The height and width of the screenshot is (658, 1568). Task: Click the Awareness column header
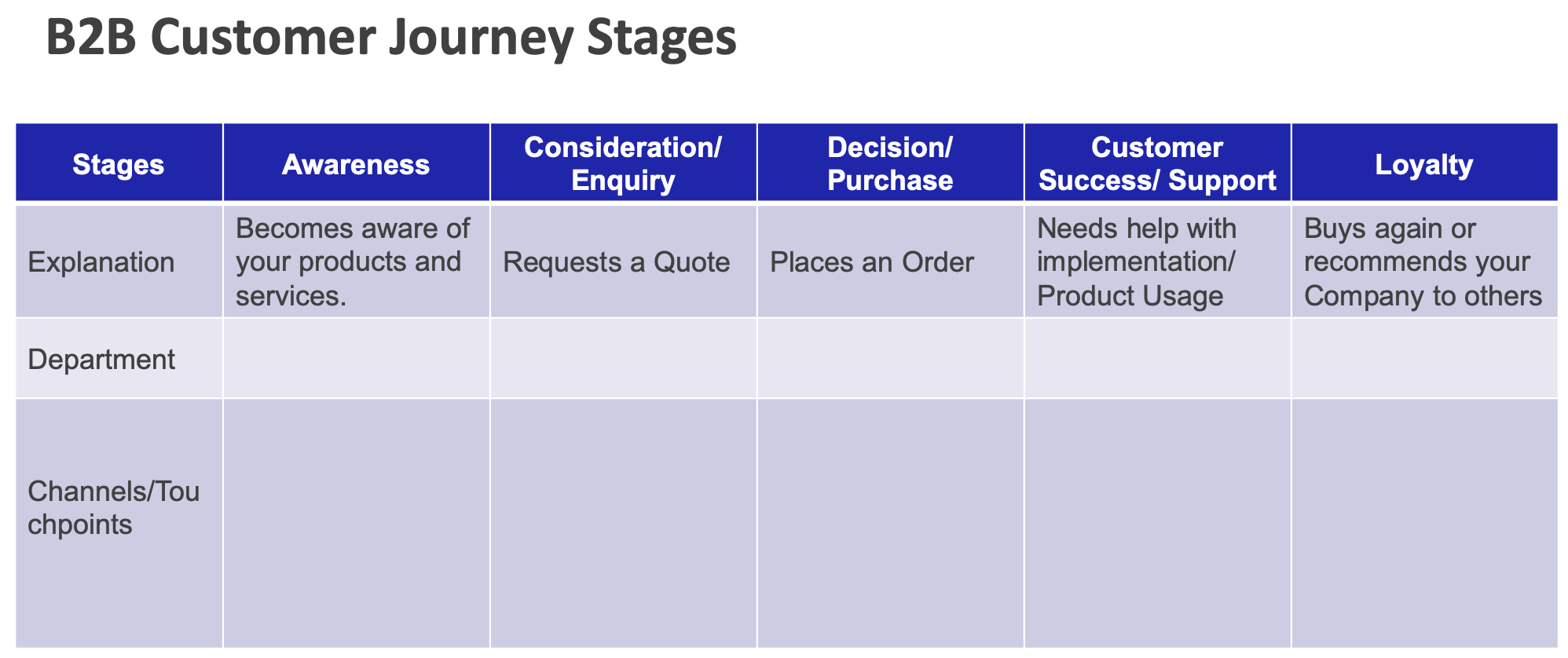click(356, 163)
